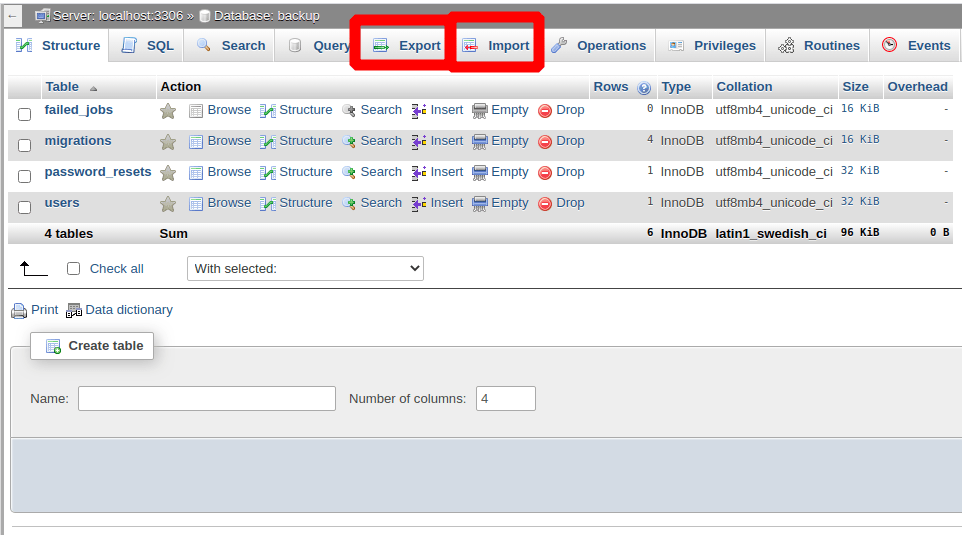Click Drop icon in users row

tap(545, 204)
